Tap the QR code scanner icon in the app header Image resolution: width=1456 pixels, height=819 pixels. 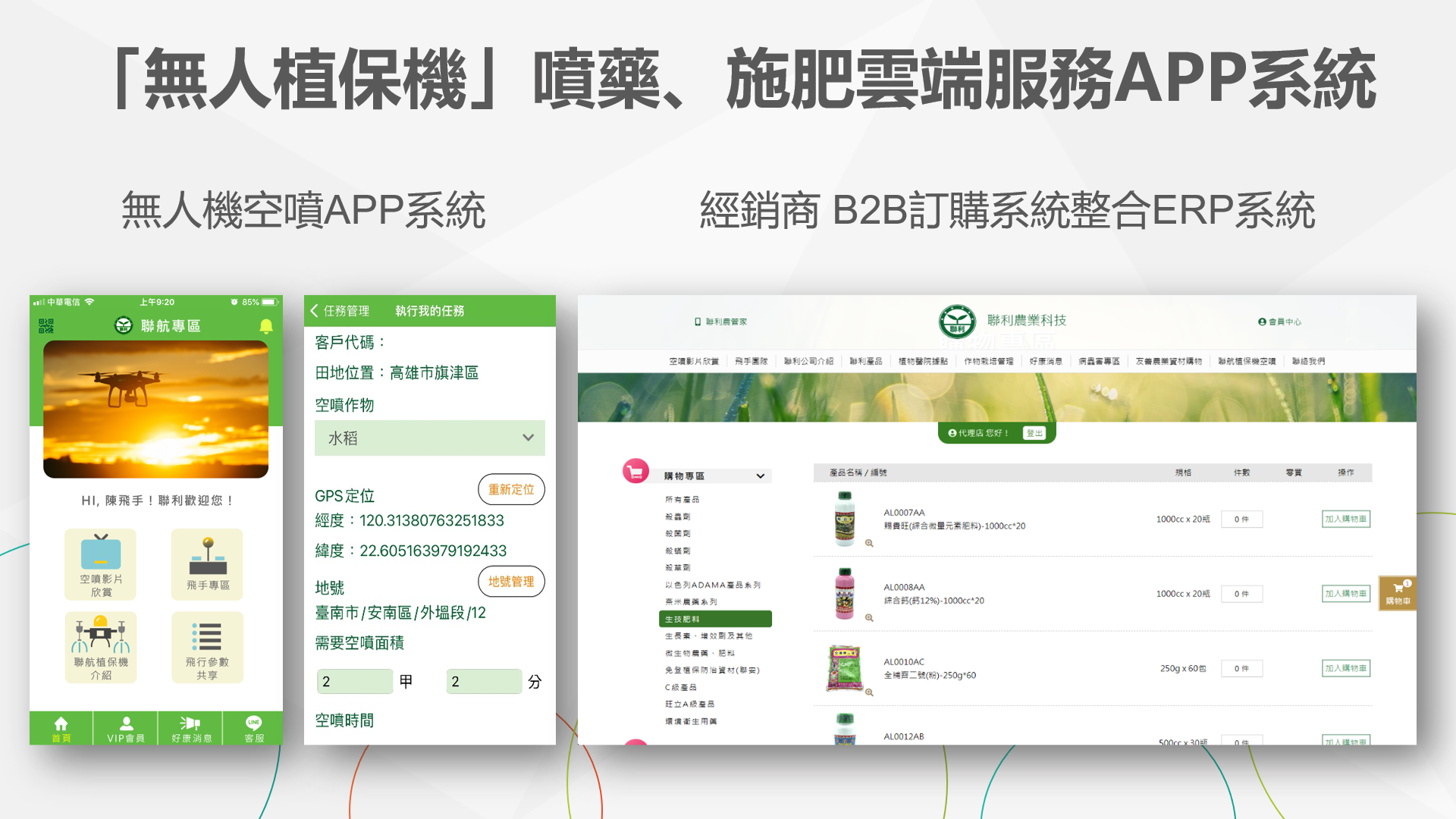[46, 326]
